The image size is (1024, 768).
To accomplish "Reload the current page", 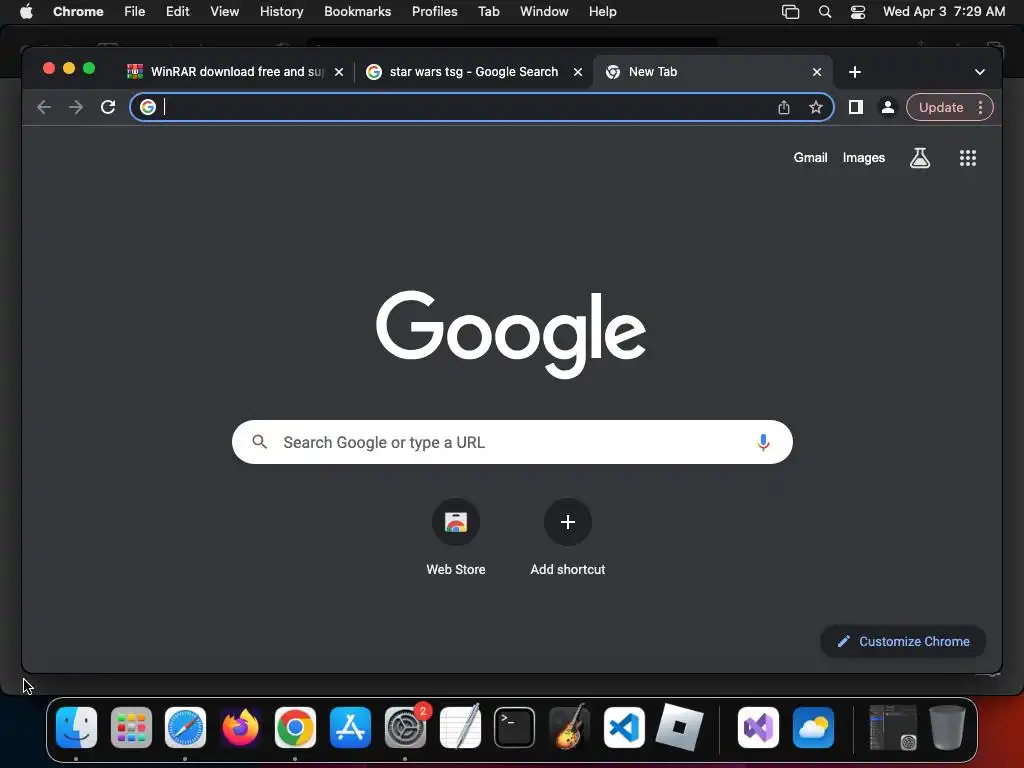I will click(108, 107).
